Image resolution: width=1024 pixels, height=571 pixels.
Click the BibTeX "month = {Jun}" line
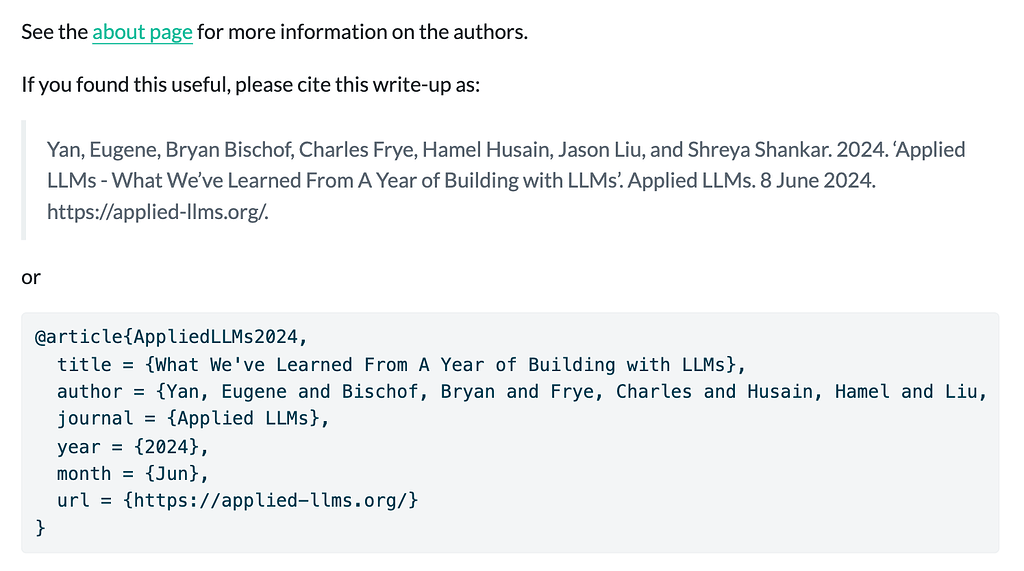[x=133, y=473]
